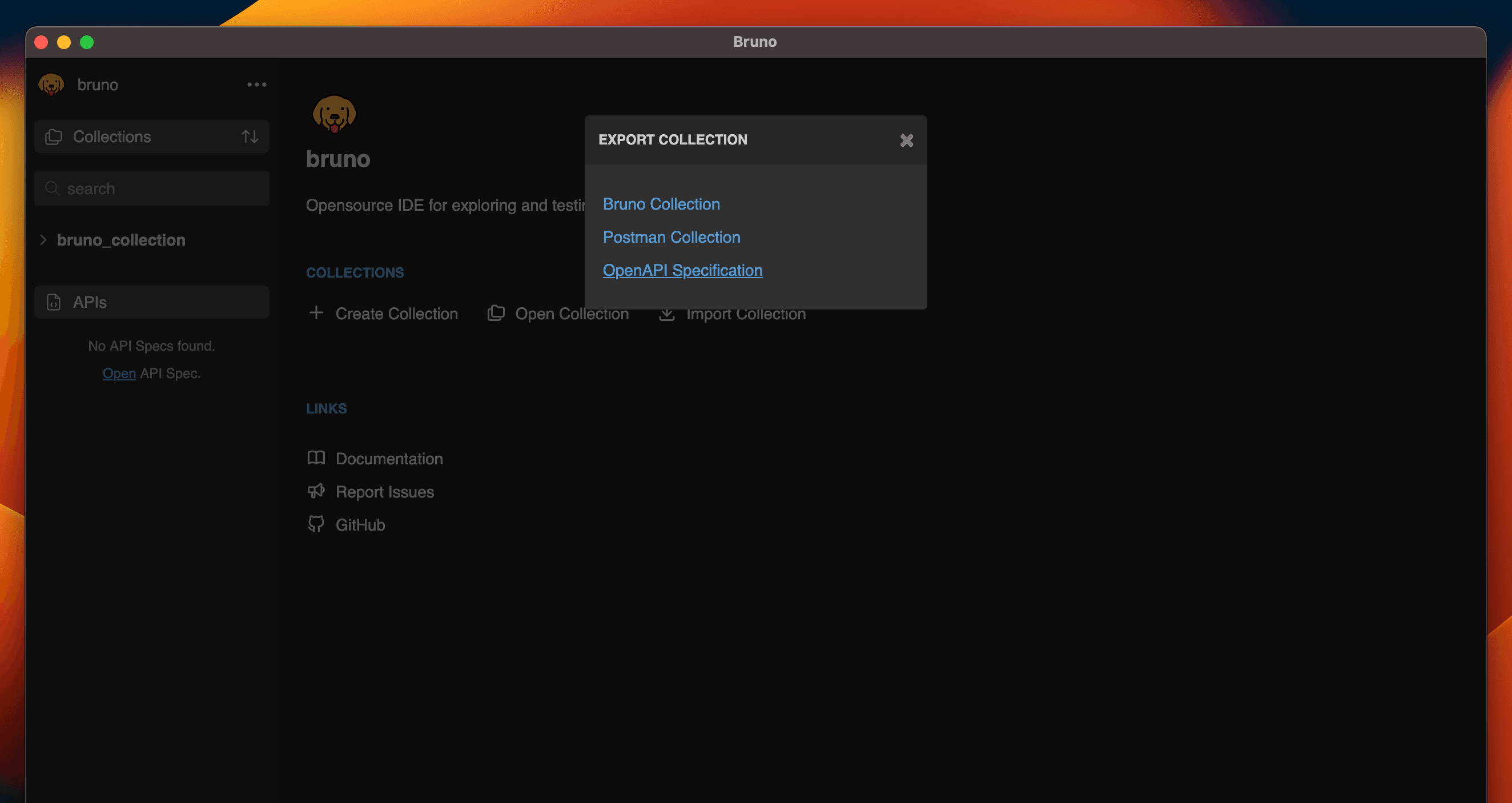Click the search magnifier icon
Screen dimensions: 1512x803
coord(51,188)
